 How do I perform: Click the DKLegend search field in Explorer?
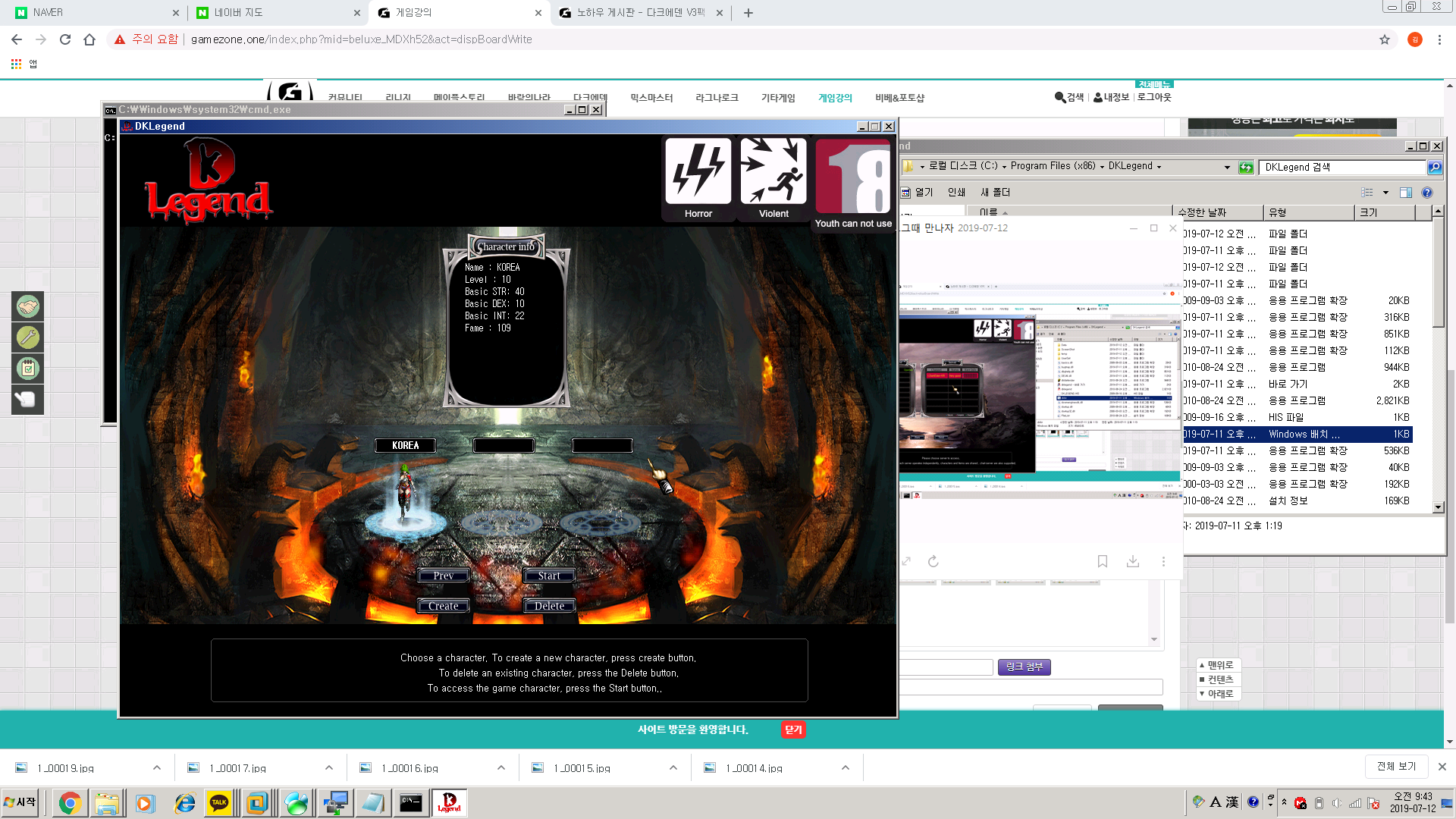point(1342,167)
